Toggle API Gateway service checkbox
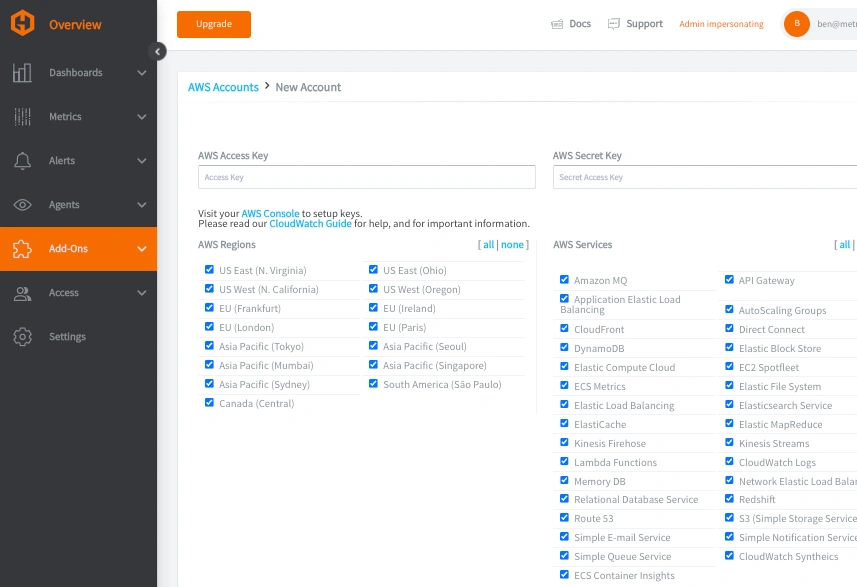Image resolution: width=857 pixels, height=587 pixels. pyautogui.click(x=729, y=280)
